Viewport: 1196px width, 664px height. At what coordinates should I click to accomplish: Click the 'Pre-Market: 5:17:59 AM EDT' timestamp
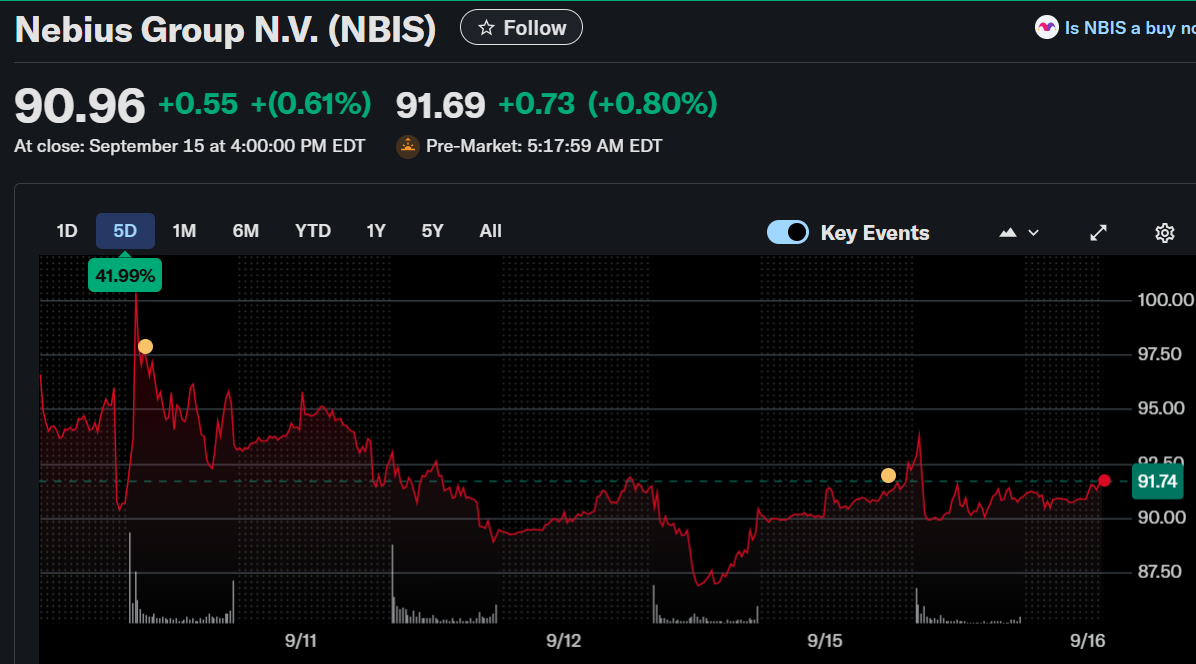(x=544, y=146)
